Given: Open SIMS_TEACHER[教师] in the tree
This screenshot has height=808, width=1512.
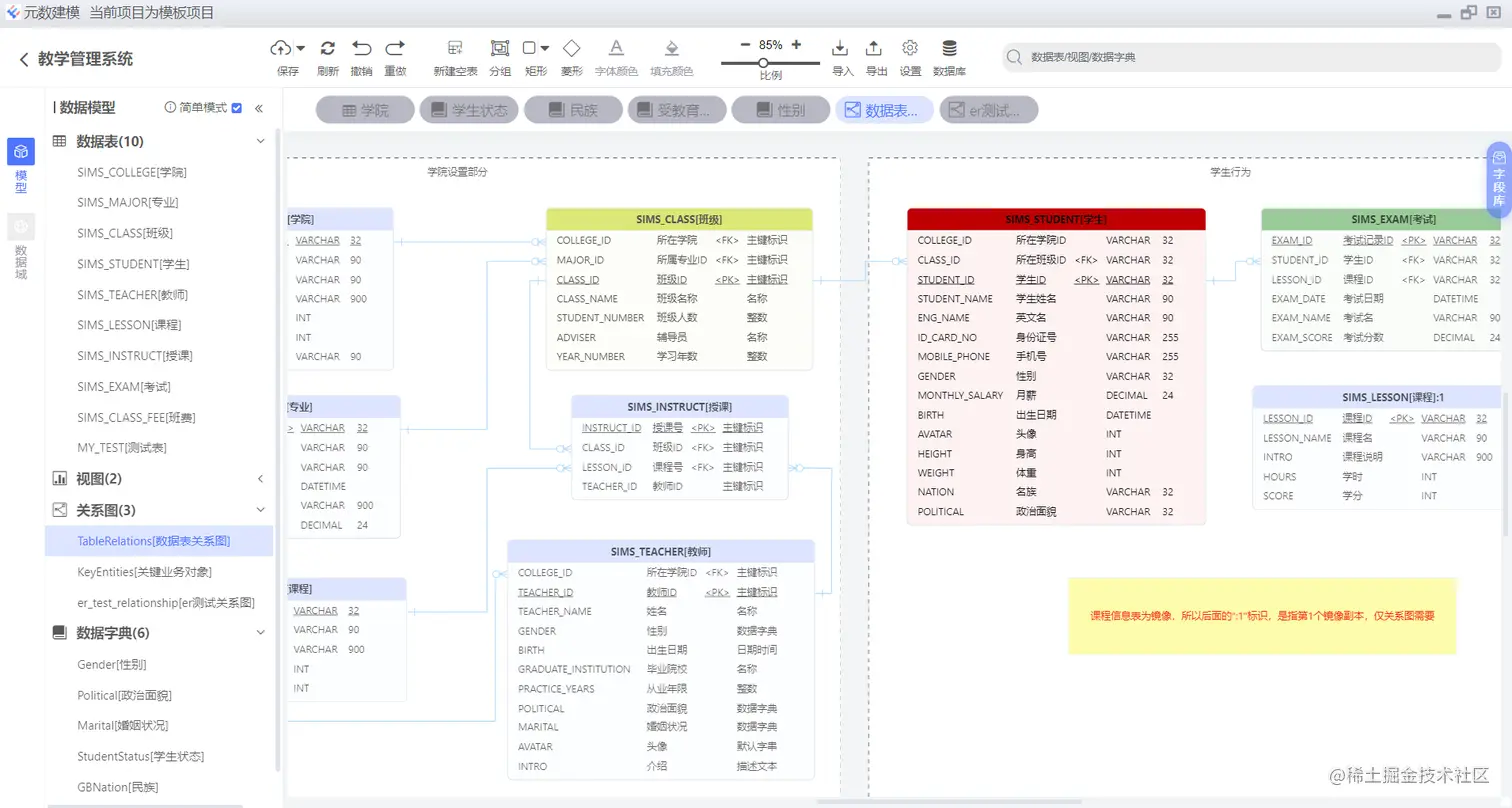Looking at the screenshot, I should [x=132, y=295].
